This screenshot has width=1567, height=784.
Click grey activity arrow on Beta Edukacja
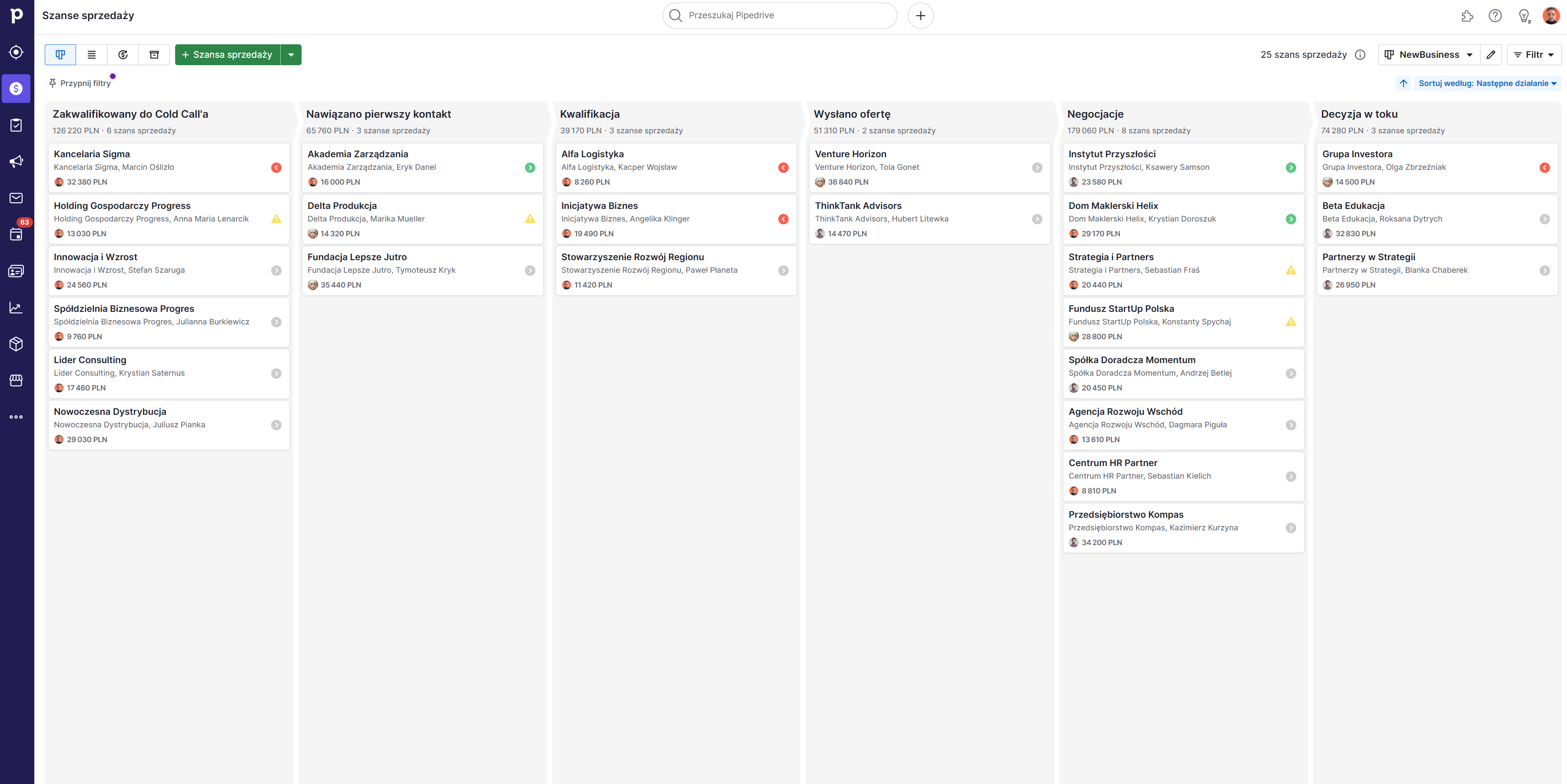coord(1544,219)
